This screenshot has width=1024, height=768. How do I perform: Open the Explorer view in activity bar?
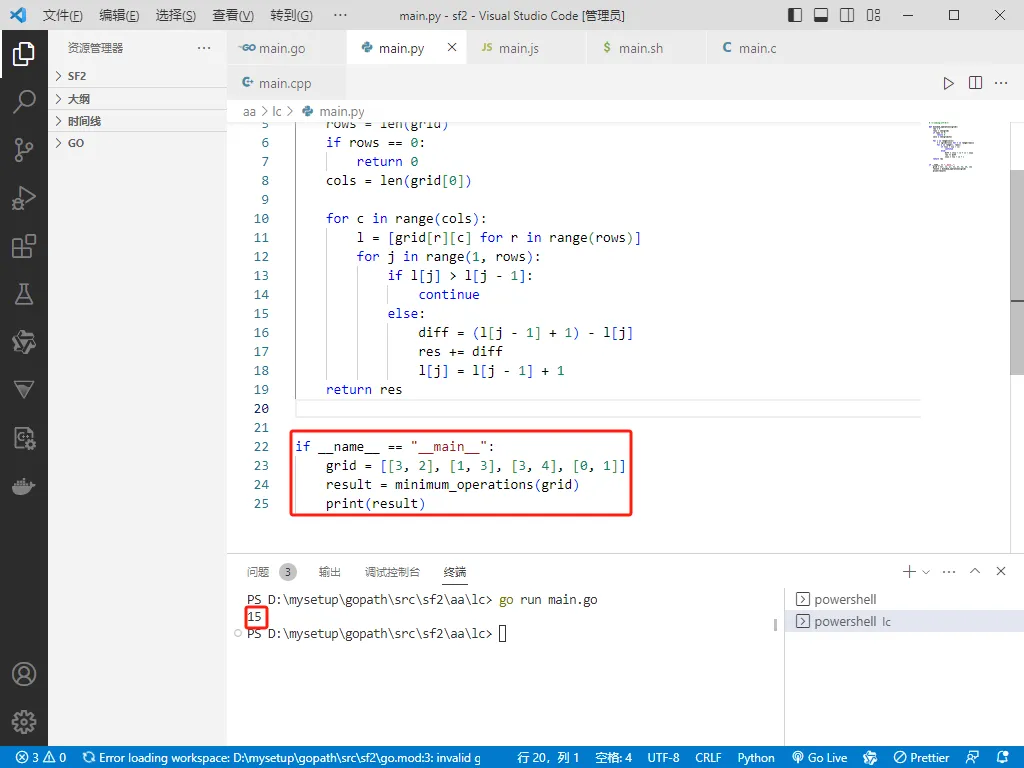pos(24,54)
